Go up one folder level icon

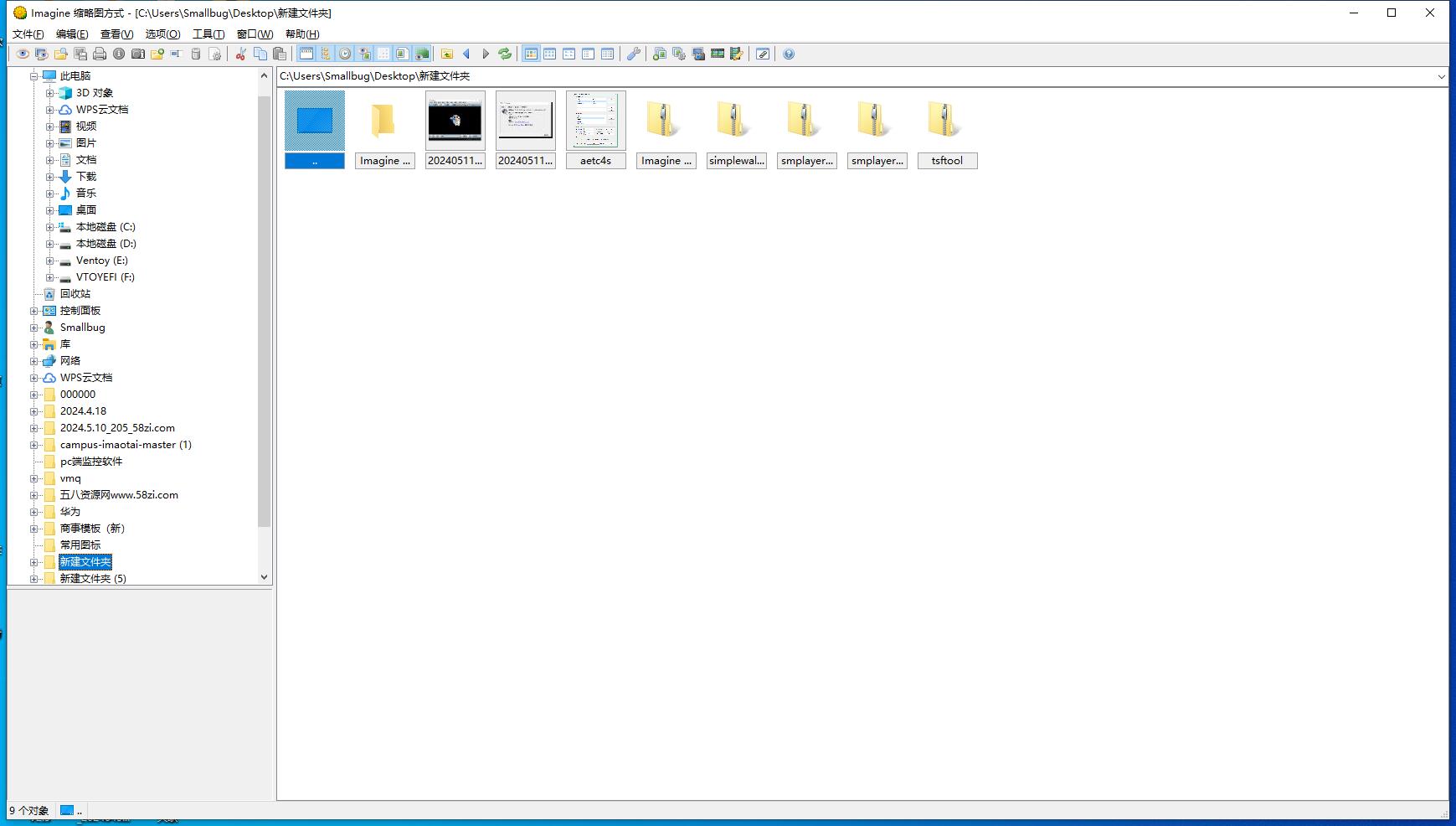click(x=447, y=54)
